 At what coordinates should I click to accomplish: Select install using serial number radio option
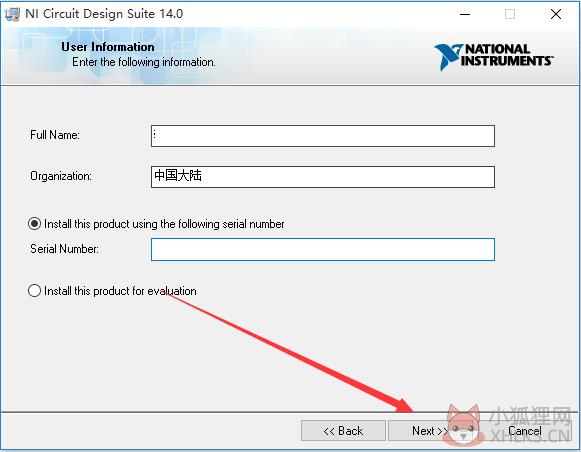(34, 224)
